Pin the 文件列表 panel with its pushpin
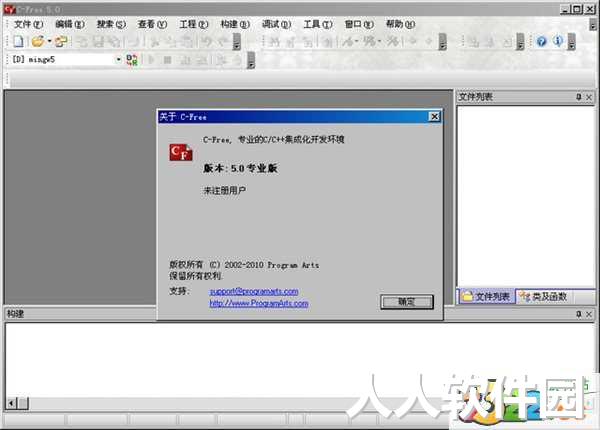The width and height of the screenshot is (600, 430). point(579,97)
